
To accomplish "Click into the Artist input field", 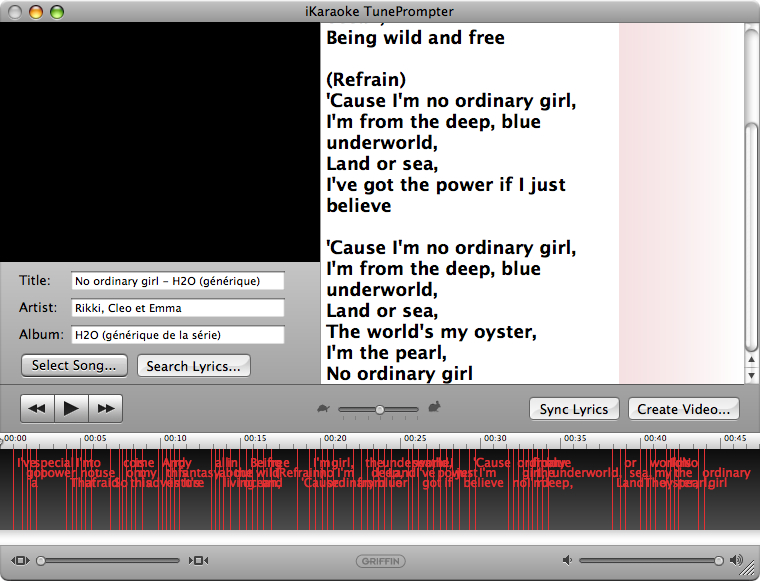I will point(177,308).
